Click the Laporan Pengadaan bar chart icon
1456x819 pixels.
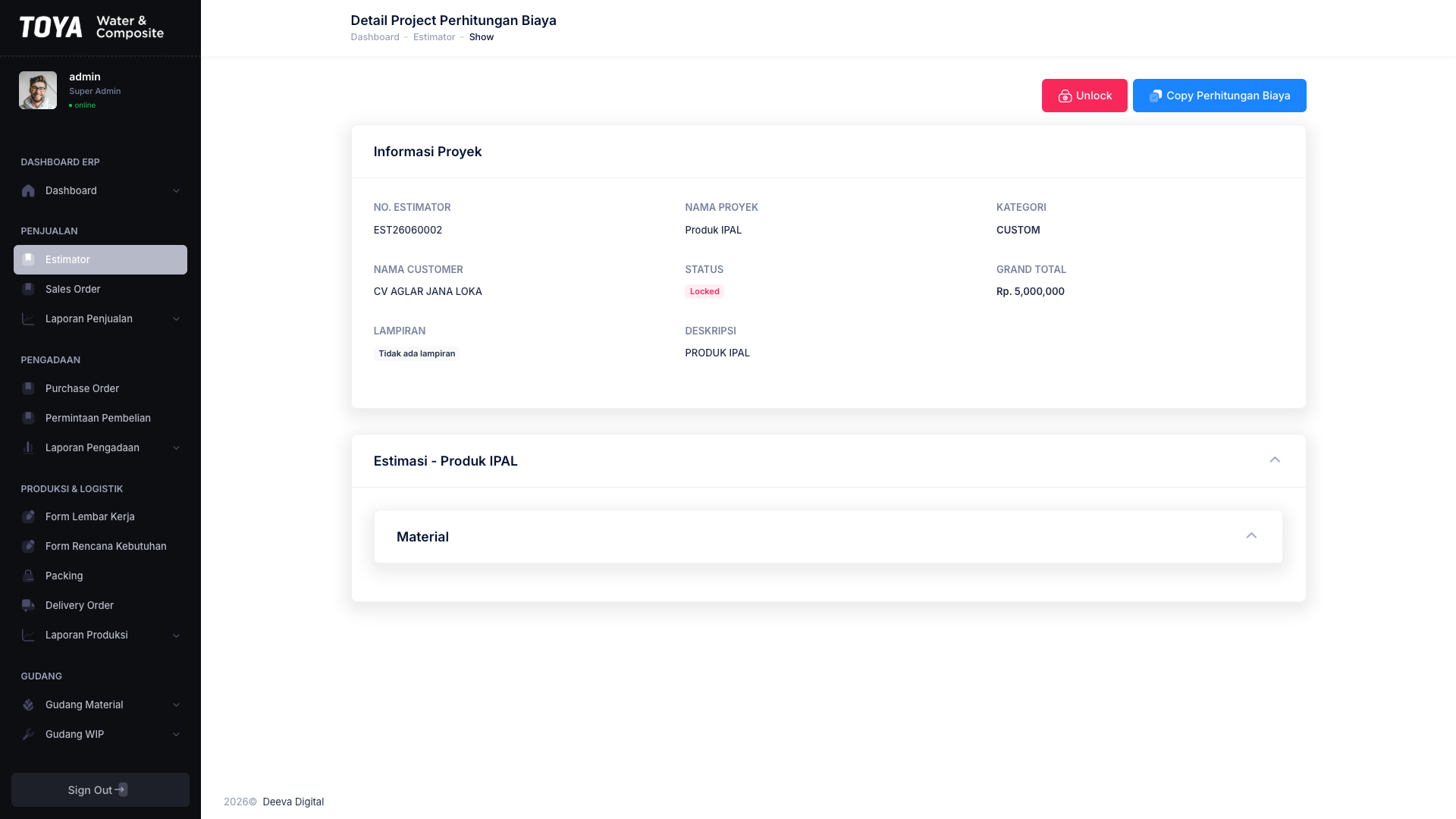tap(28, 448)
